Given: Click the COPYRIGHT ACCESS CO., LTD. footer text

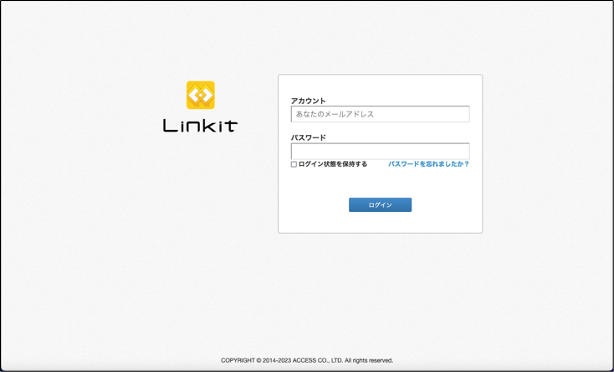Looking at the screenshot, I should click(x=307, y=360).
